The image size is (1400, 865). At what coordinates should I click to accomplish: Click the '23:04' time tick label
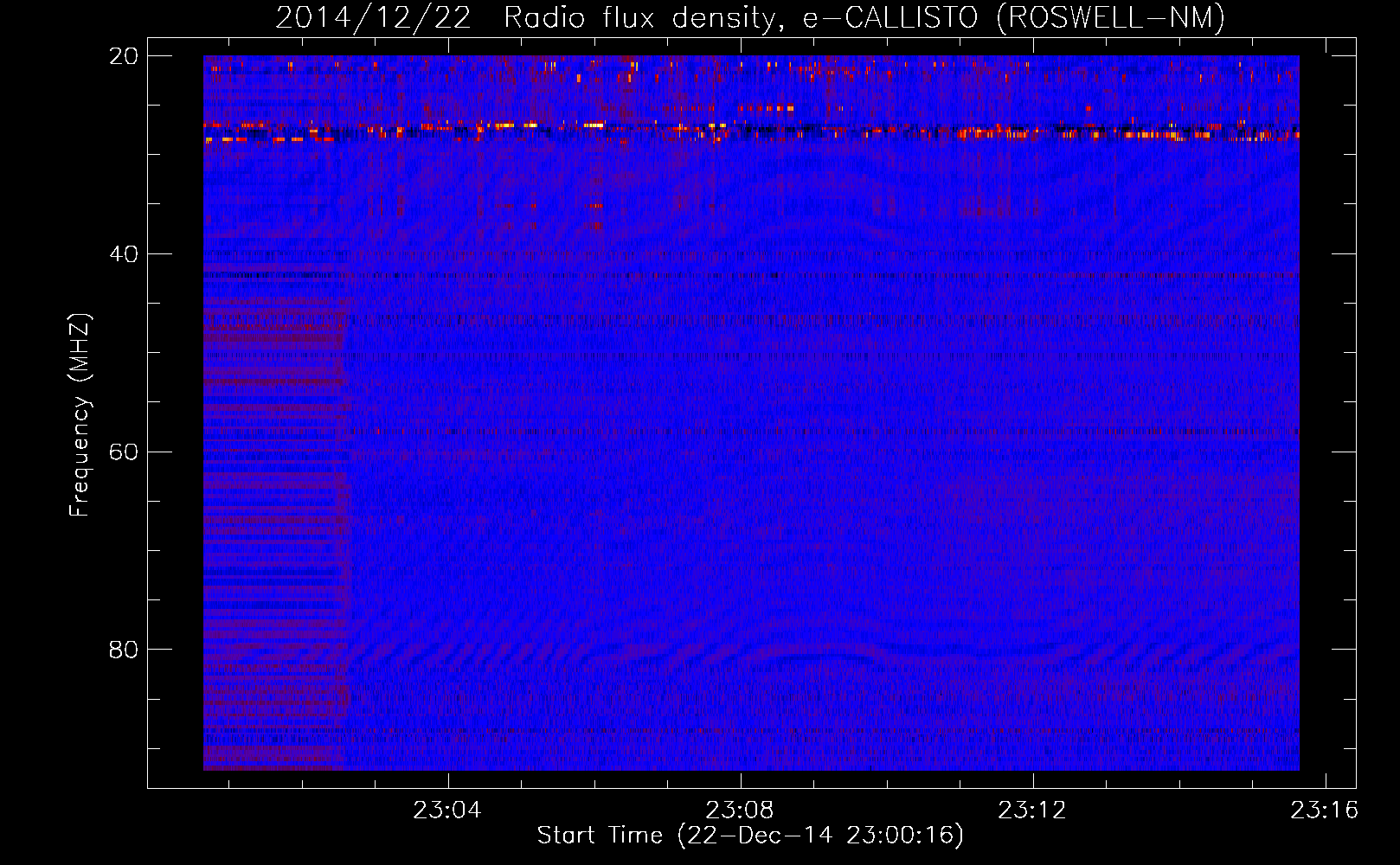(447, 811)
